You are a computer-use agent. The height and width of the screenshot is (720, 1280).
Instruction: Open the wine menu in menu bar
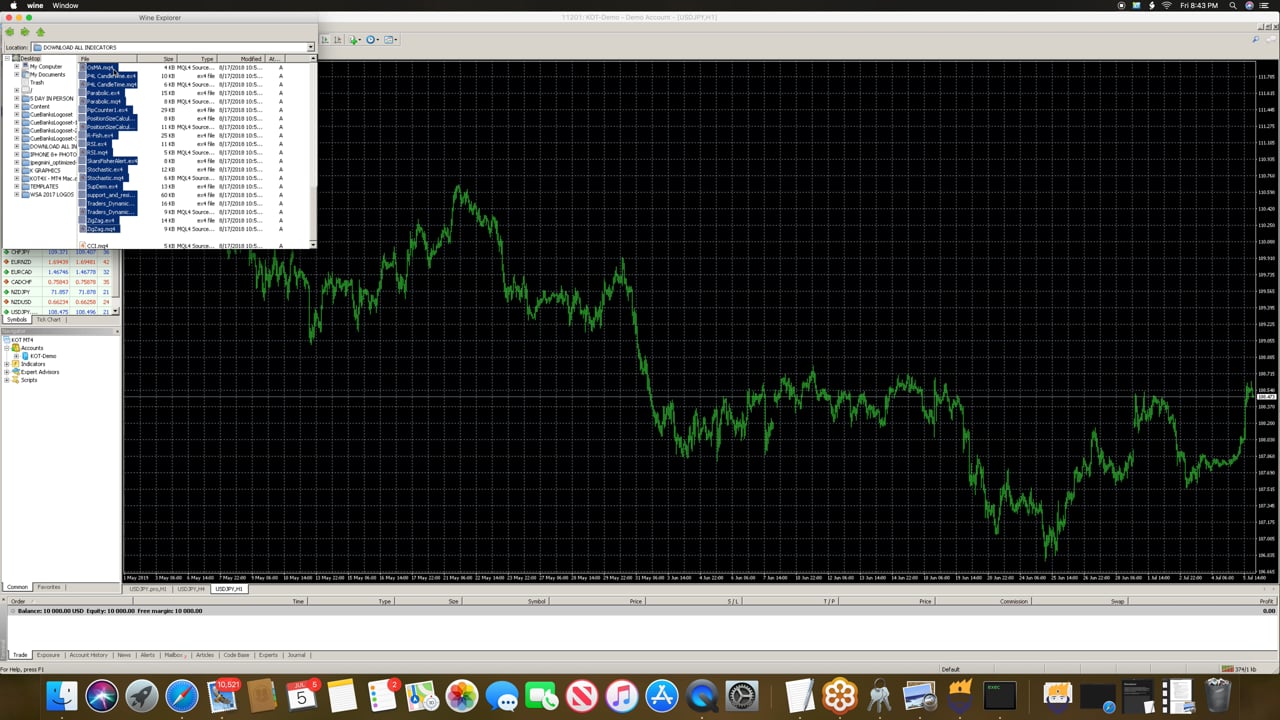click(35, 6)
